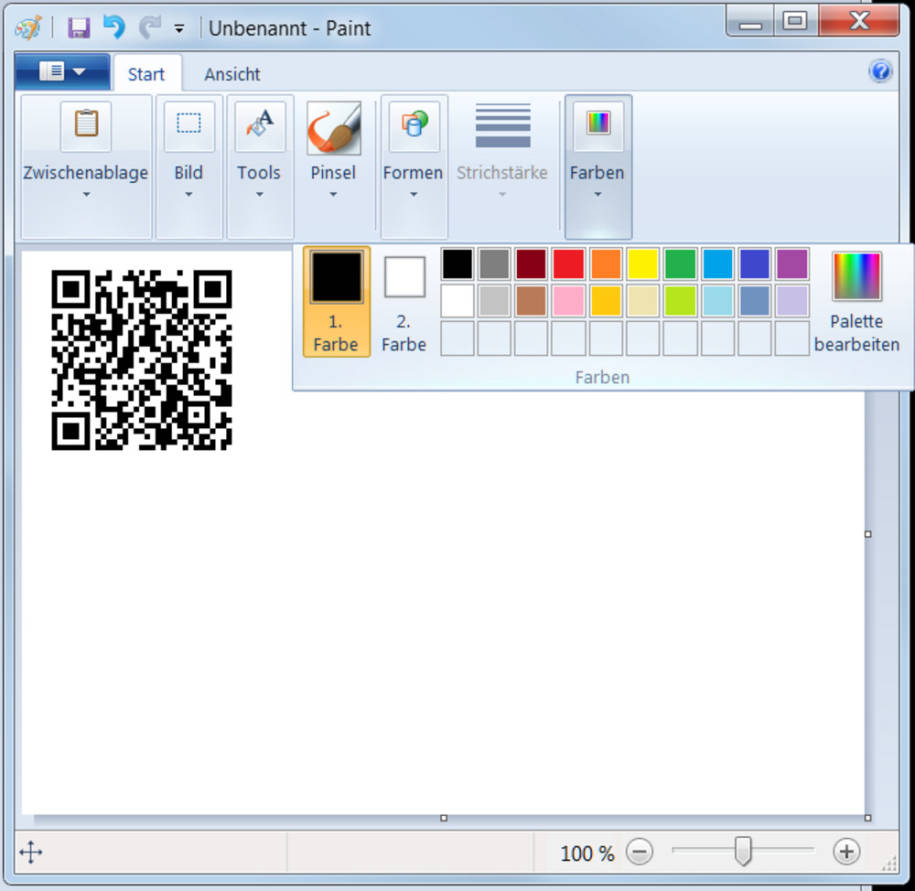Click the Strichstärke line thickness icon
The height and width of the screenshot is (891, 915).
pos(502,125)
